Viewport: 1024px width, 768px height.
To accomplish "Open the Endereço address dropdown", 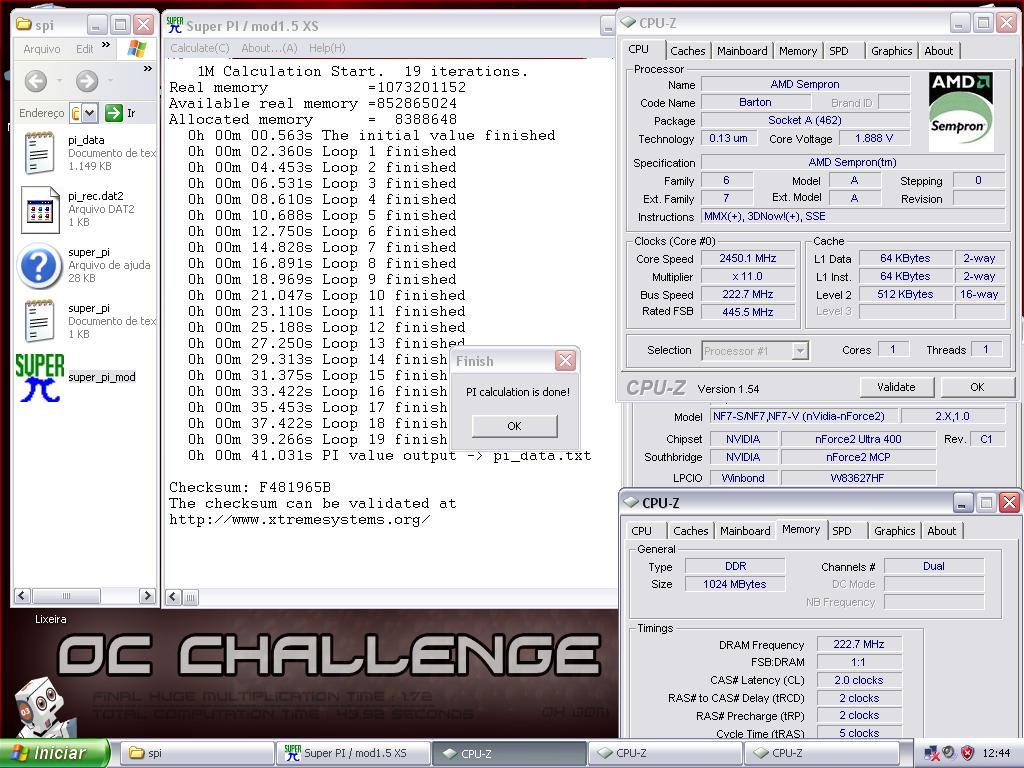I will [x=90, y=113].
